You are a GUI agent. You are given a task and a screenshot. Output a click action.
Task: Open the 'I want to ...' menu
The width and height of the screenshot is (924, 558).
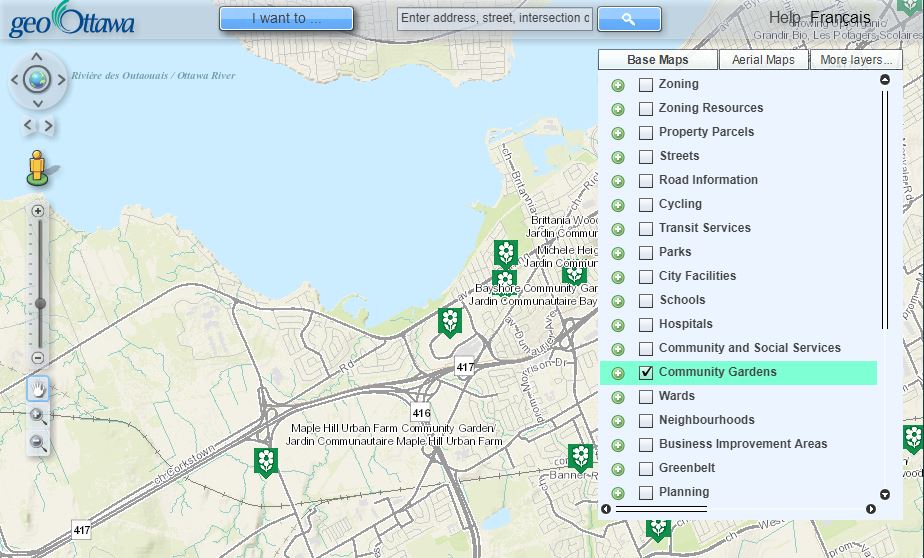[286, 18]
